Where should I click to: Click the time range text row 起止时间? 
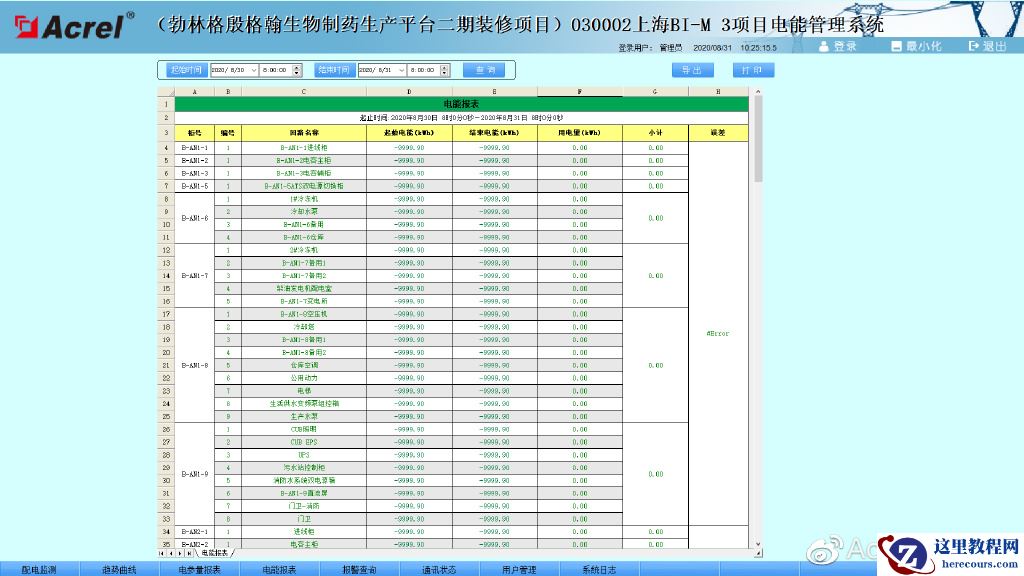462,118
